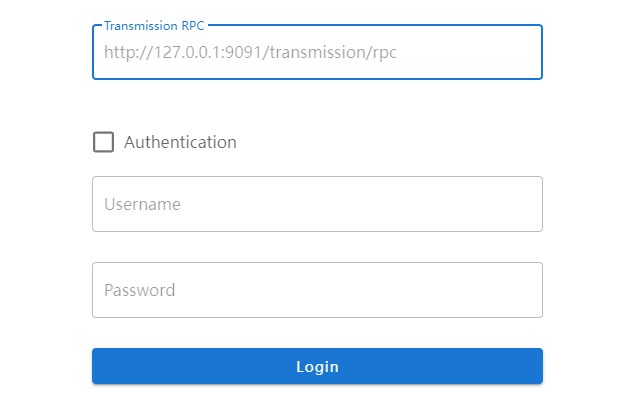Click inside the Username field
The width and height of the screenshot is (640, 400).
point(317,204)
